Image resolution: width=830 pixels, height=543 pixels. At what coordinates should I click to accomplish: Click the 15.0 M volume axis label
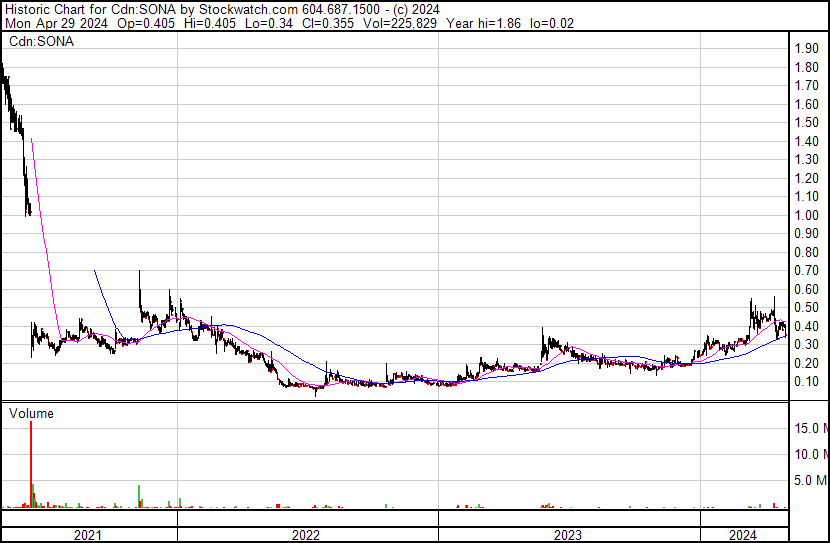pos(811,428)
